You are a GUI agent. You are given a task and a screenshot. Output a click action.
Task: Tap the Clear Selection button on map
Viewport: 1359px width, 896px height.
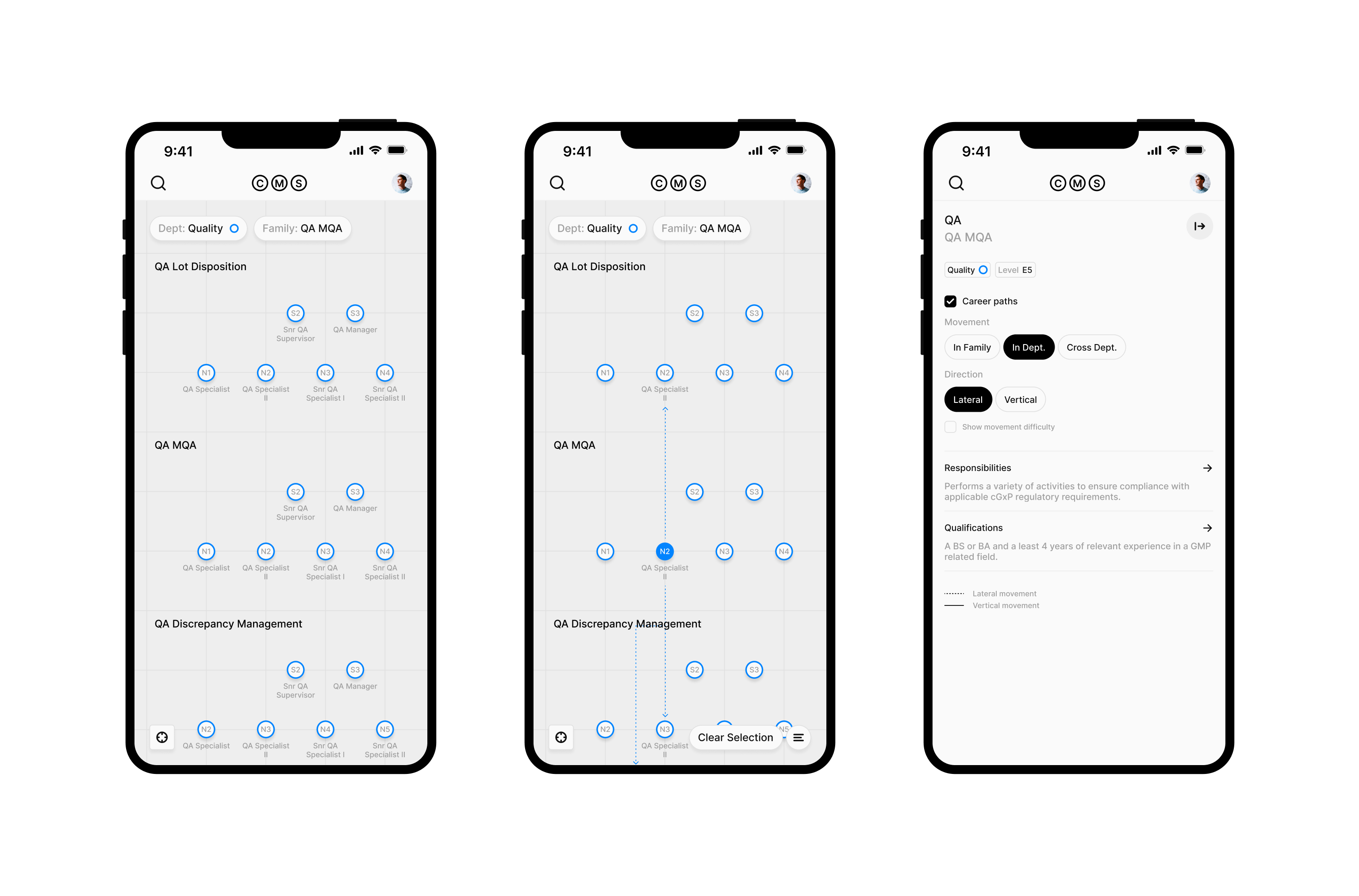(734, 736)
